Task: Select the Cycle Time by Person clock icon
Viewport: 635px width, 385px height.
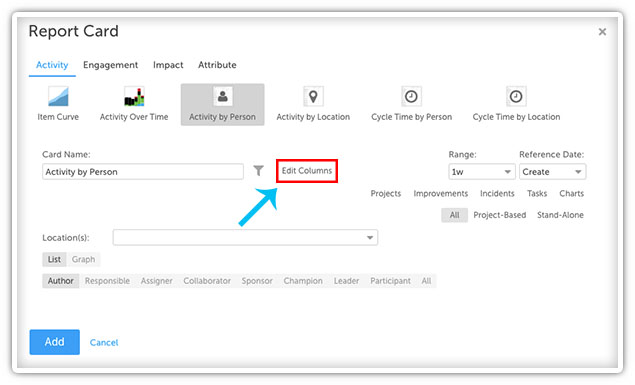Action: coord(411,96)
